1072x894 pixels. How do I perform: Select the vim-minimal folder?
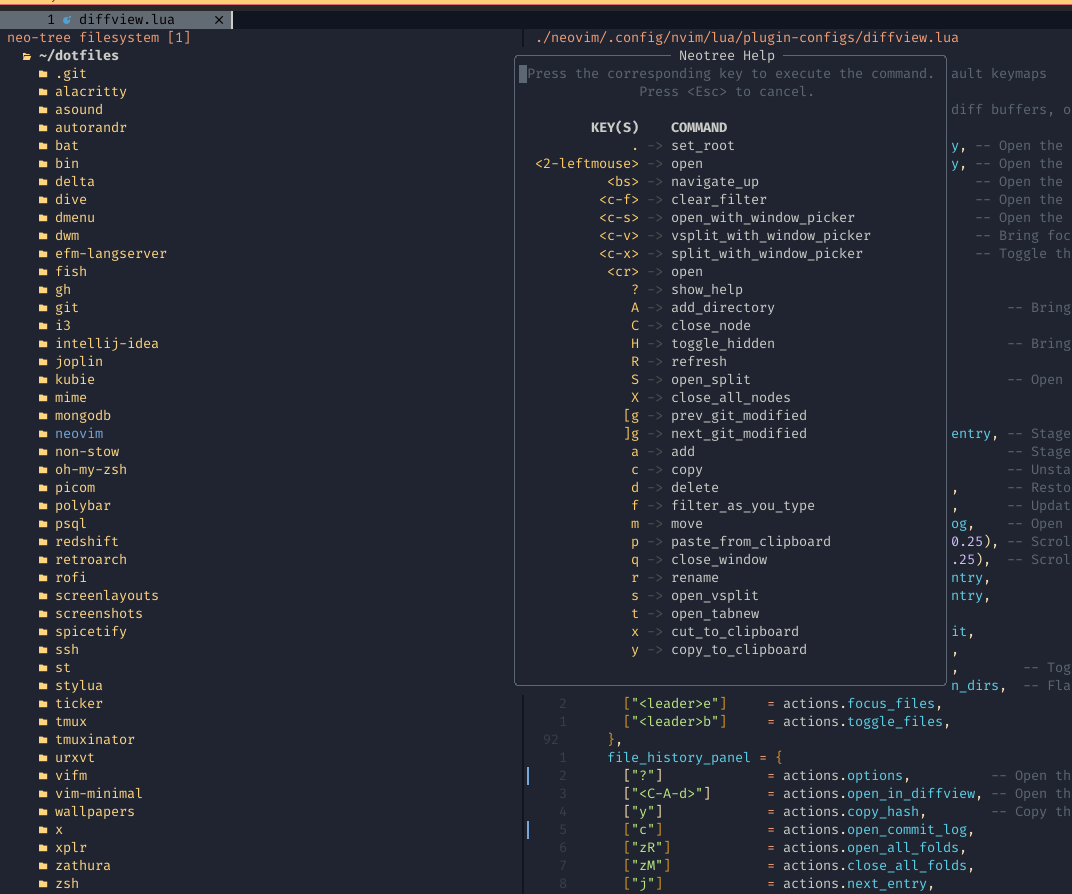click(98, 794)
